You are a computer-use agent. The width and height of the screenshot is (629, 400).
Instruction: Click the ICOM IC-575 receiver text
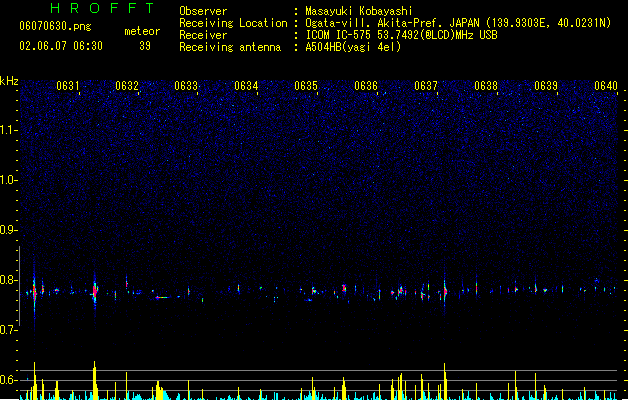(401, 35)
